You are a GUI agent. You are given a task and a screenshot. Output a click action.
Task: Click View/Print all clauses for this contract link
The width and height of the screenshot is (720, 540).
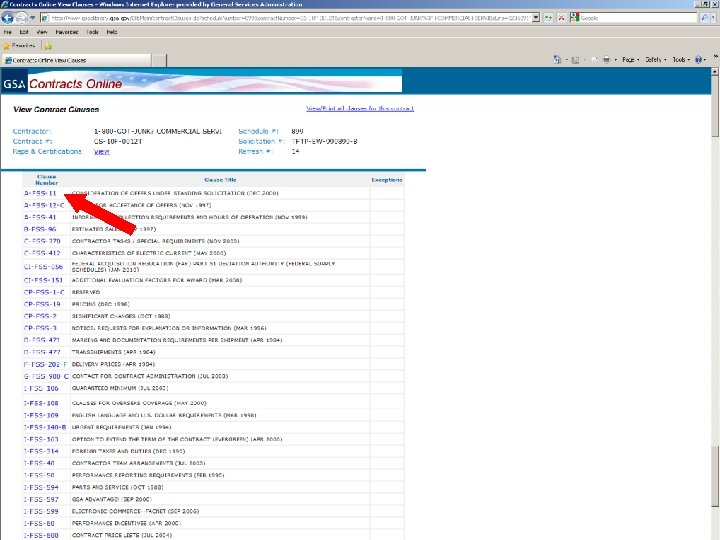[360, 108]
